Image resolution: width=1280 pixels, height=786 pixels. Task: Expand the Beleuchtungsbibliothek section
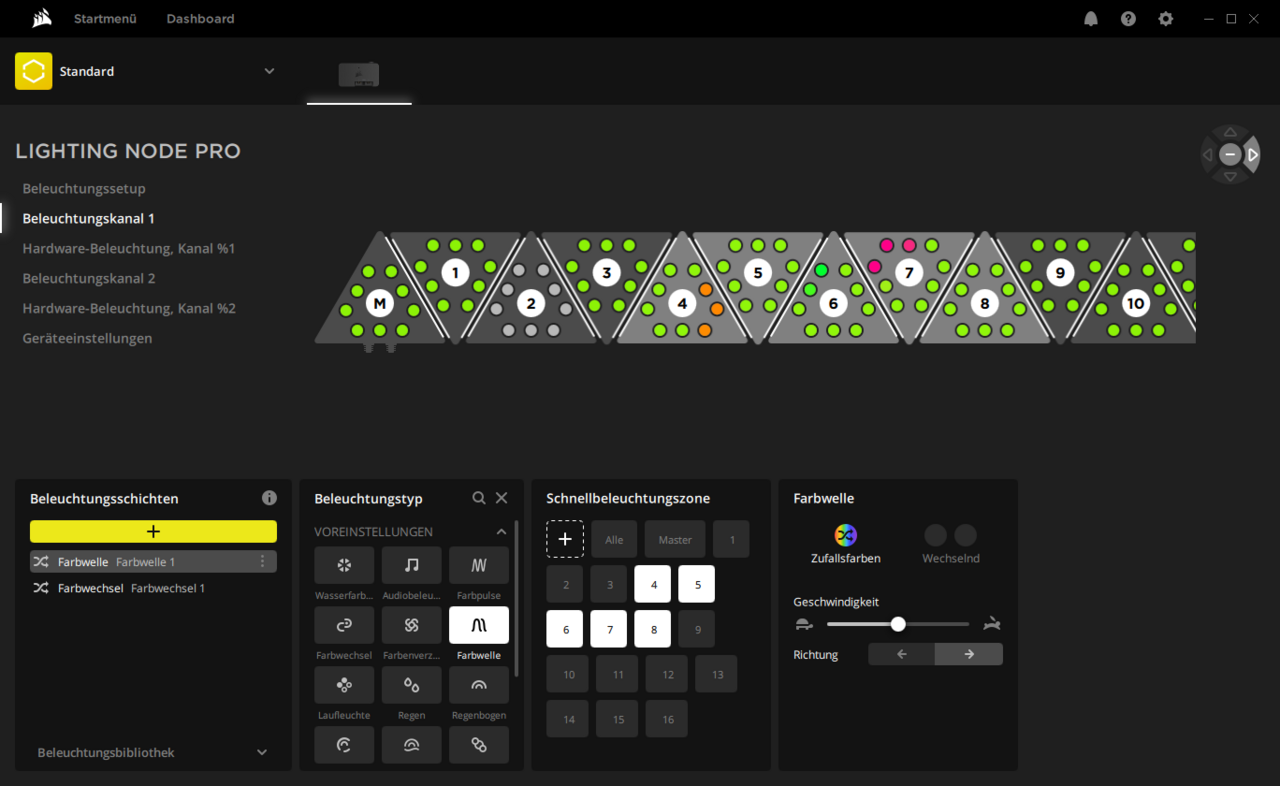(262, 752)
